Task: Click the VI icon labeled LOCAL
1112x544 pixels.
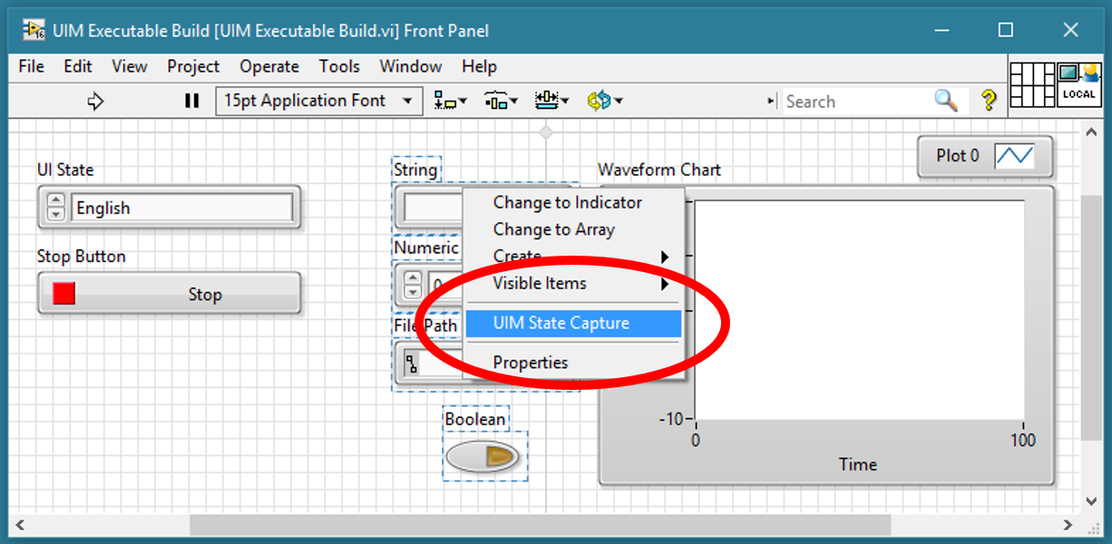Action: click(x=1078, y=84)
